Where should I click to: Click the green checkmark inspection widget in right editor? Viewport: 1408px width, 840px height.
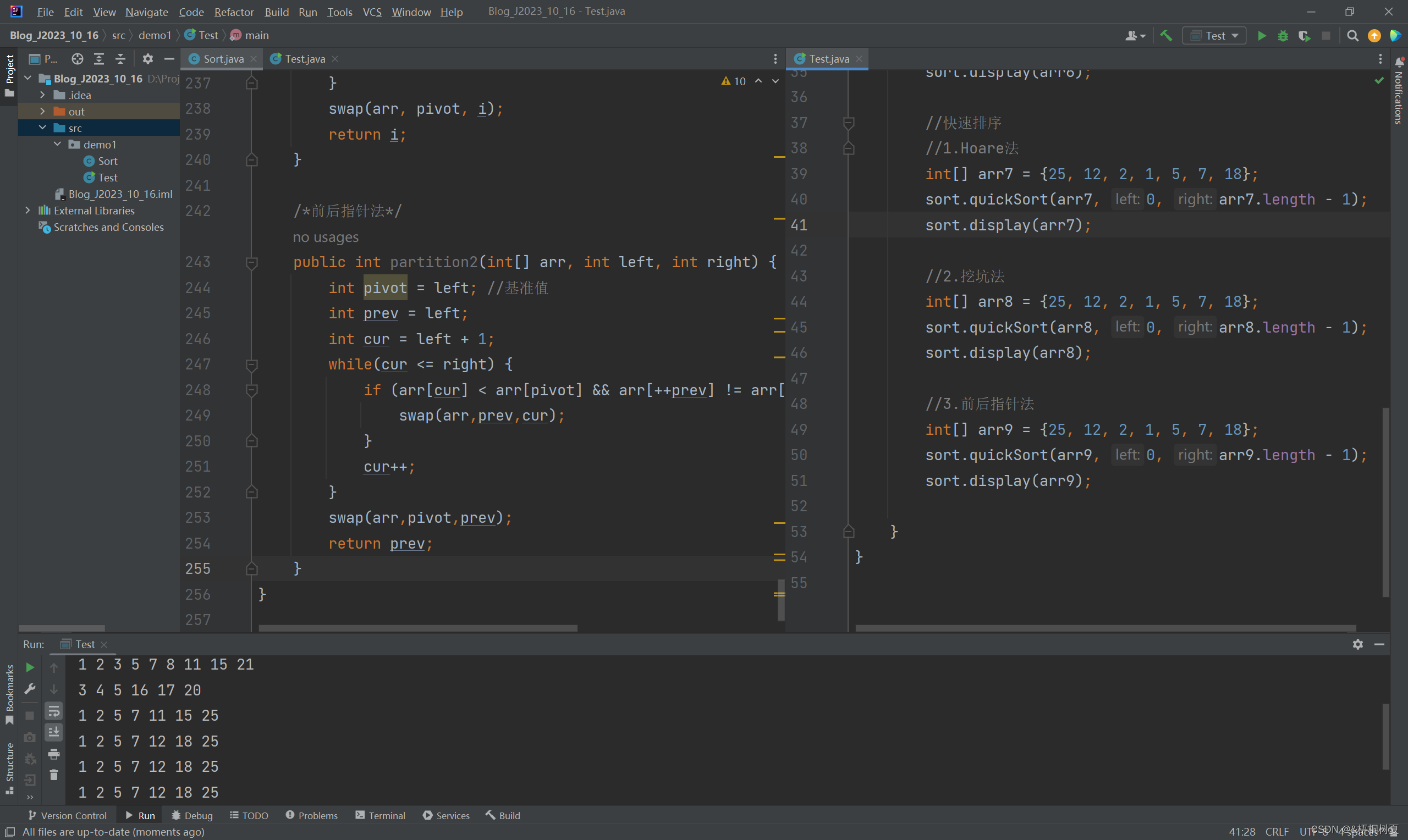1379,81
